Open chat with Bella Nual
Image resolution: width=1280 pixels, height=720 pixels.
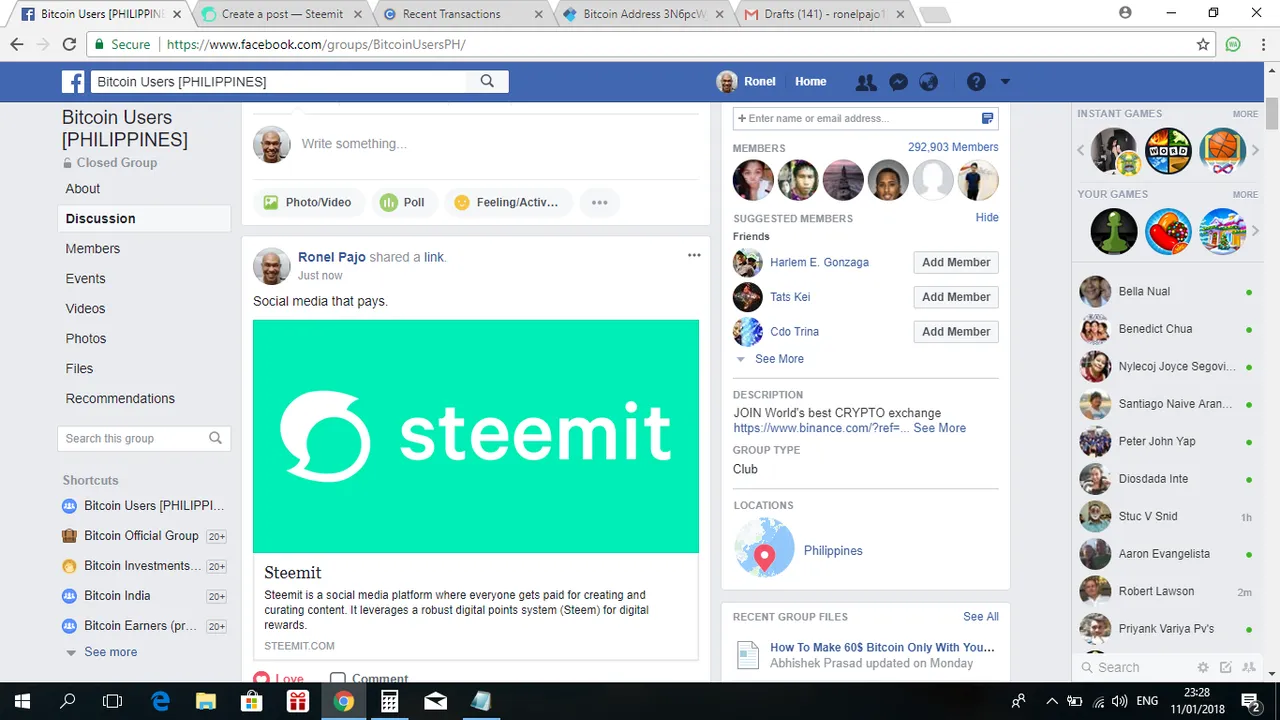(1166, 292)
